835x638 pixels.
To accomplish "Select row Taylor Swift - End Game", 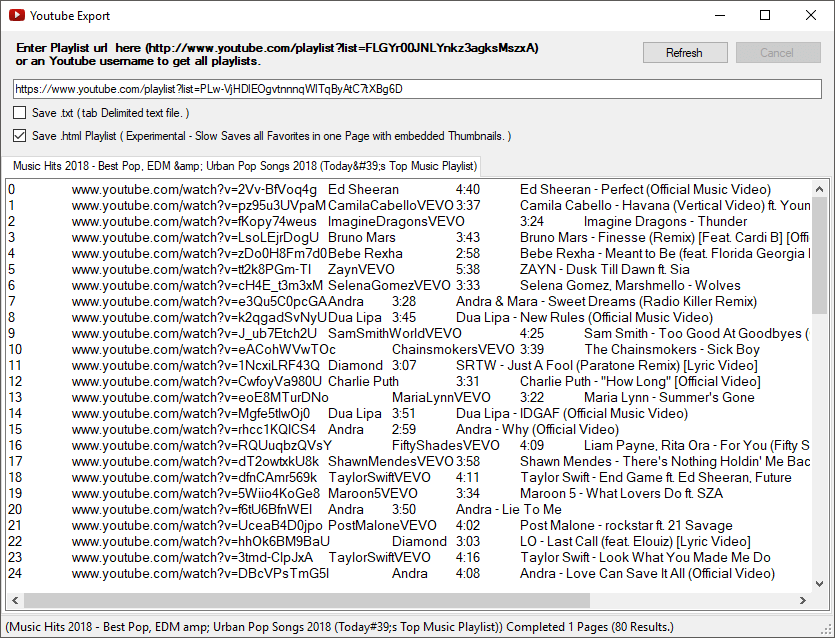I will coord(409,477).
